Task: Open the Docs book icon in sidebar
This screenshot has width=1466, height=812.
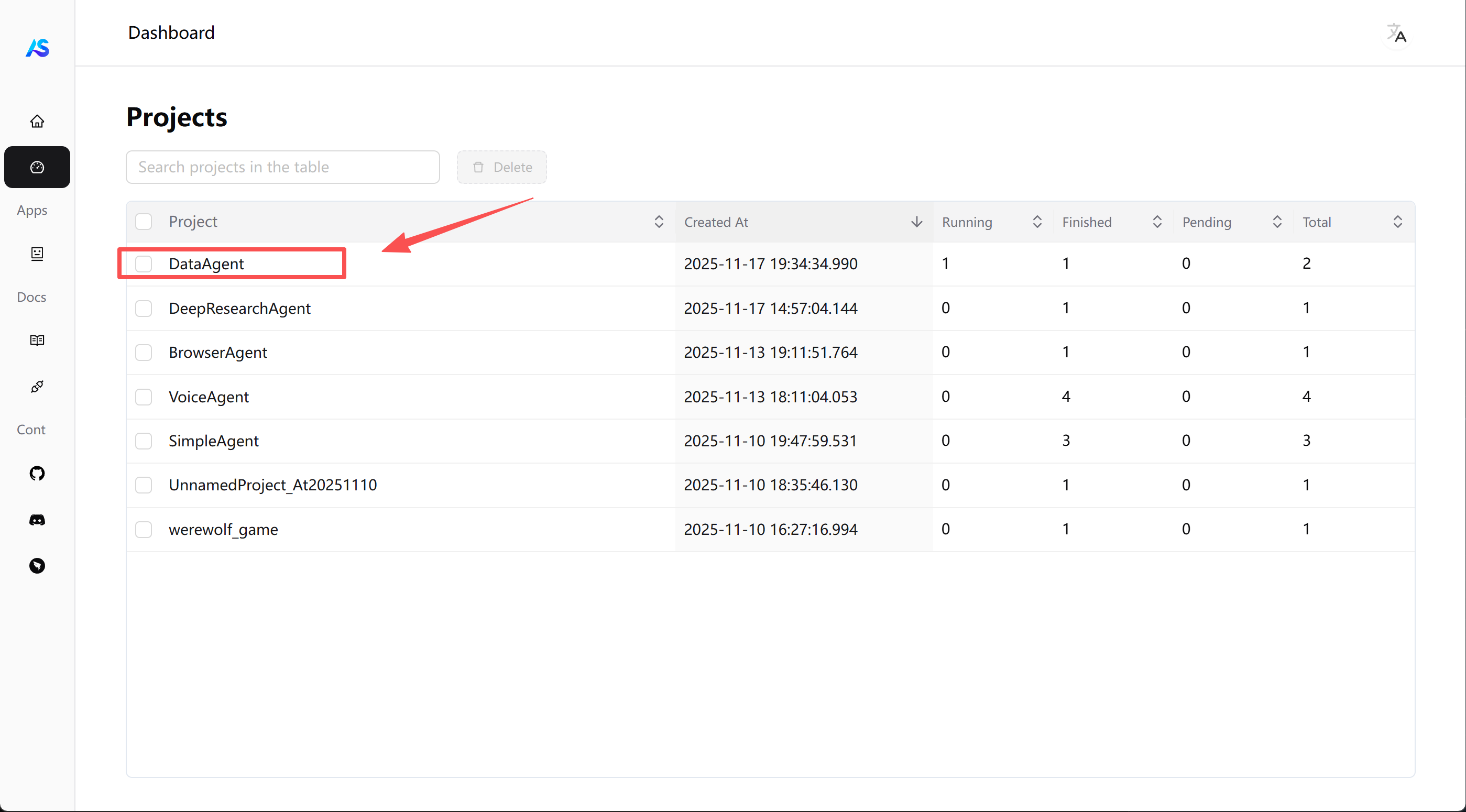Action: [37, 341]
